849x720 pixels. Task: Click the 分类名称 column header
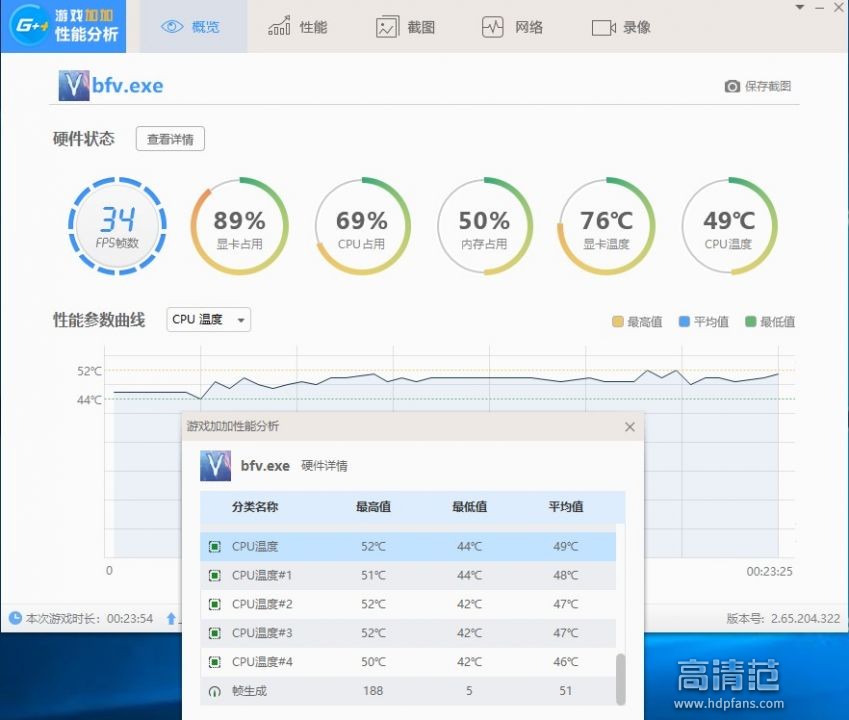254,507
